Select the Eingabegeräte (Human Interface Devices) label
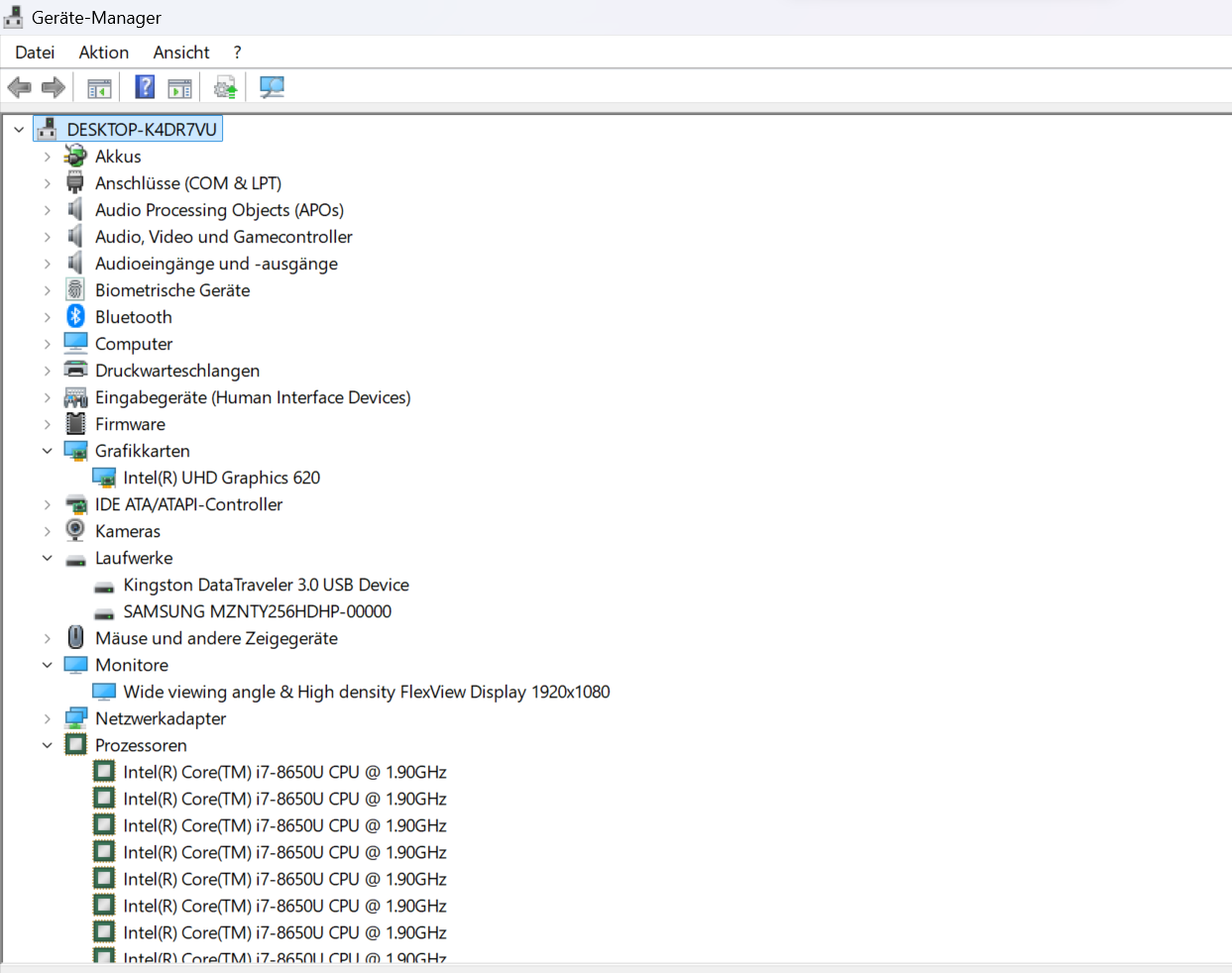The height and width of the screenshot is (973, 1232). point(253,397)
